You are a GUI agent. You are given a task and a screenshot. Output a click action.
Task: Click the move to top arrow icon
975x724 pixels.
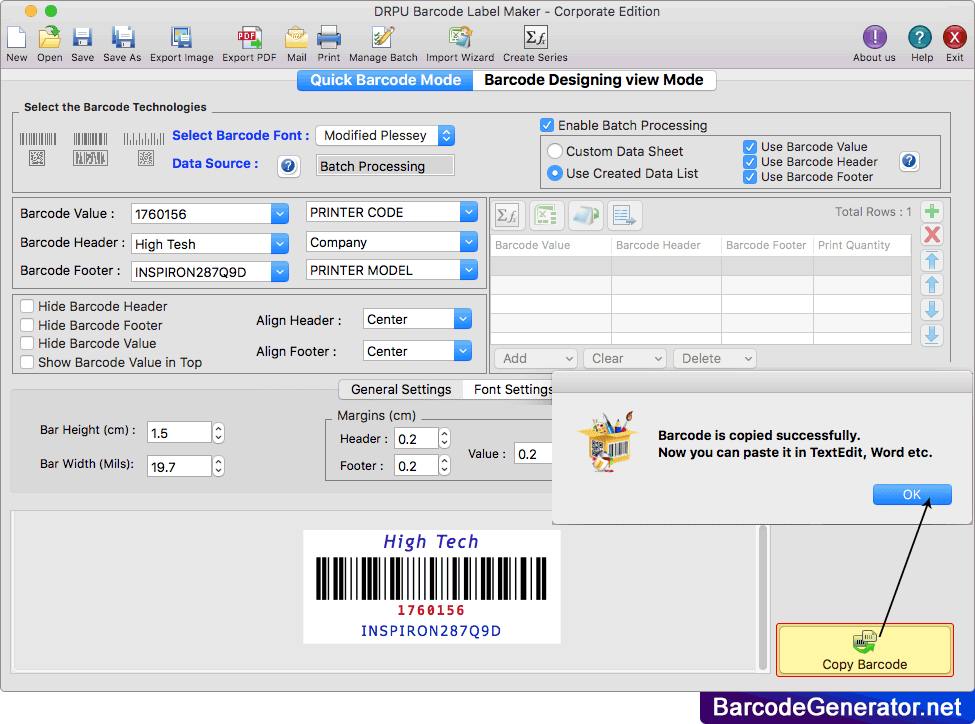[931, 261]
